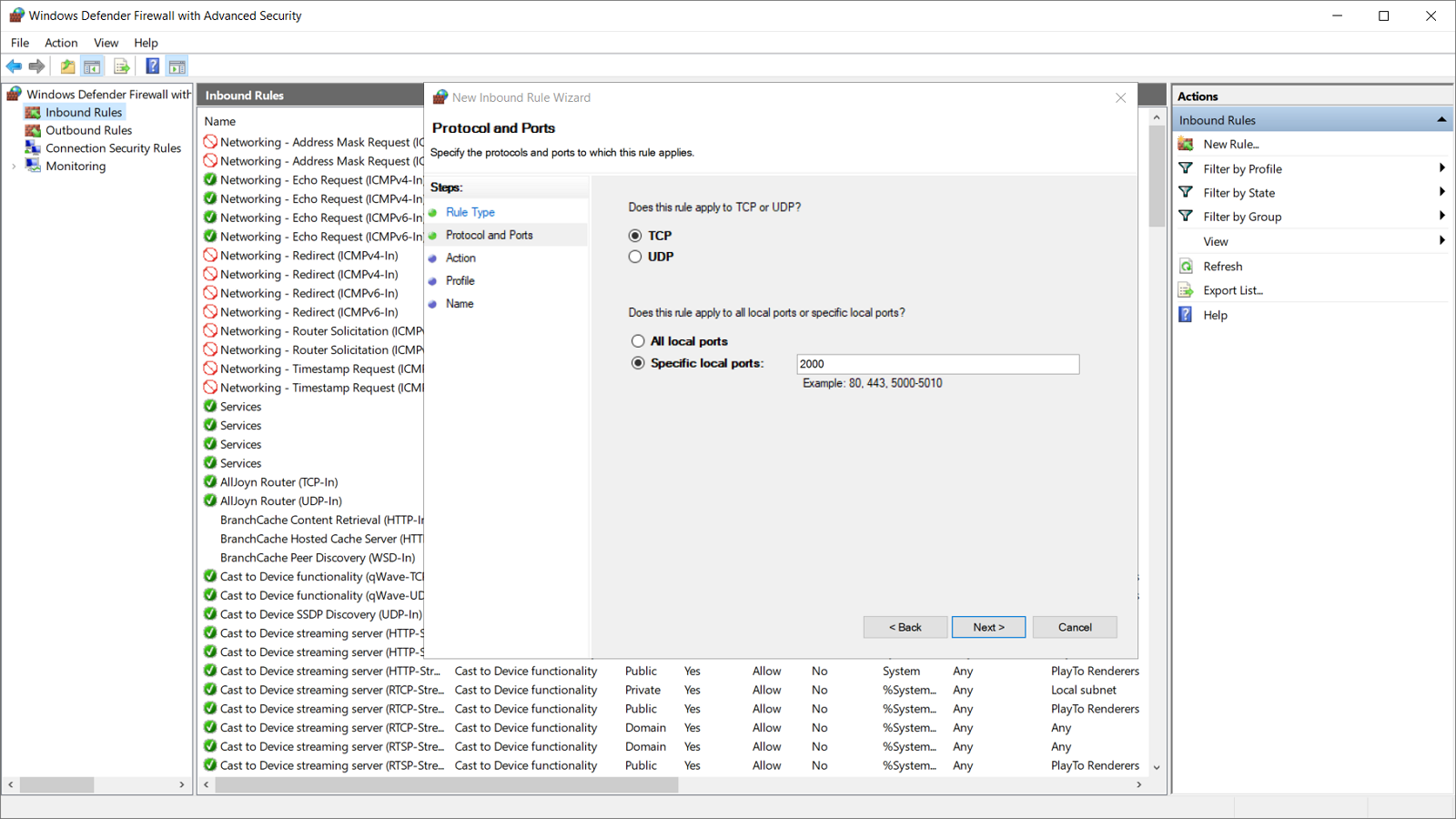Click the specific local ports text field
This screenshot has width=1456, height=819.
pyautogui.click(x=938, y=364)
